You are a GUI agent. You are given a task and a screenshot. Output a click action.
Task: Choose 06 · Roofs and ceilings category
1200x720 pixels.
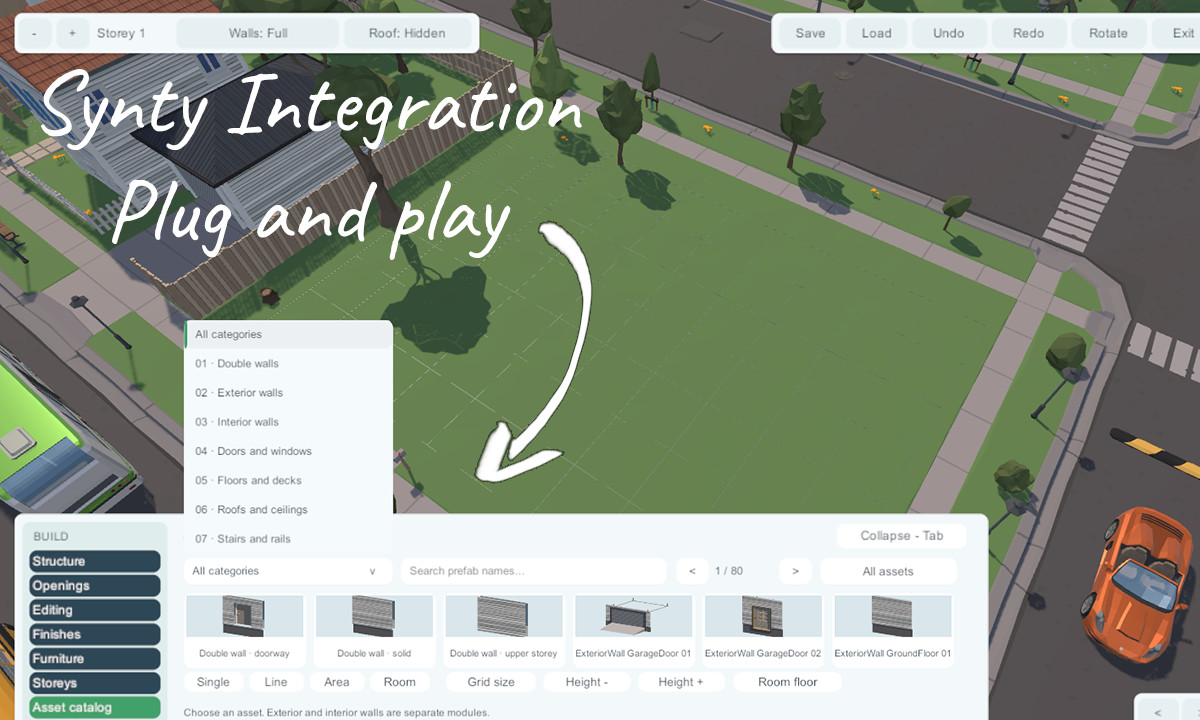coord(288,509)
